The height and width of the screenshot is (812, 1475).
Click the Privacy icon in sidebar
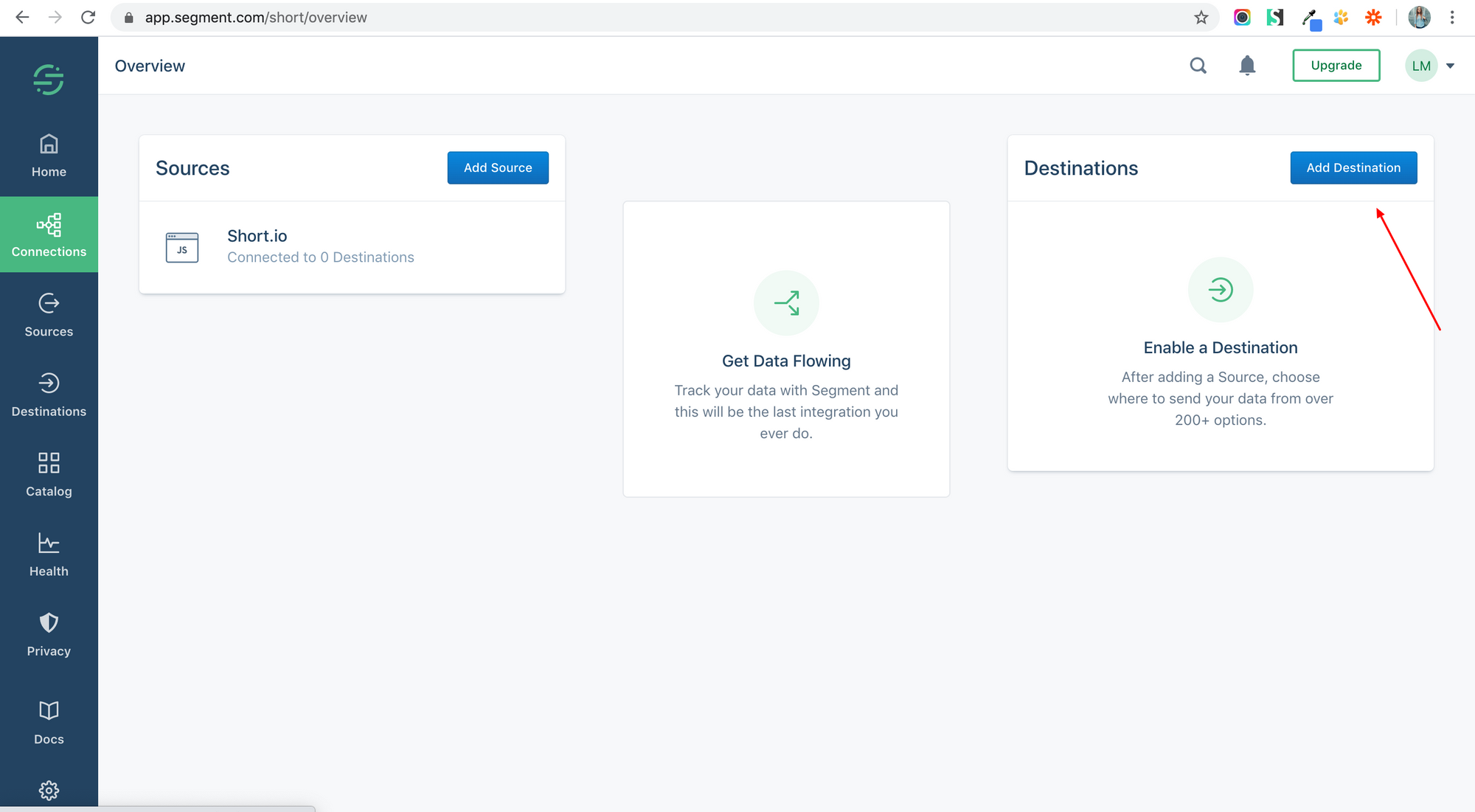point(48,623)
